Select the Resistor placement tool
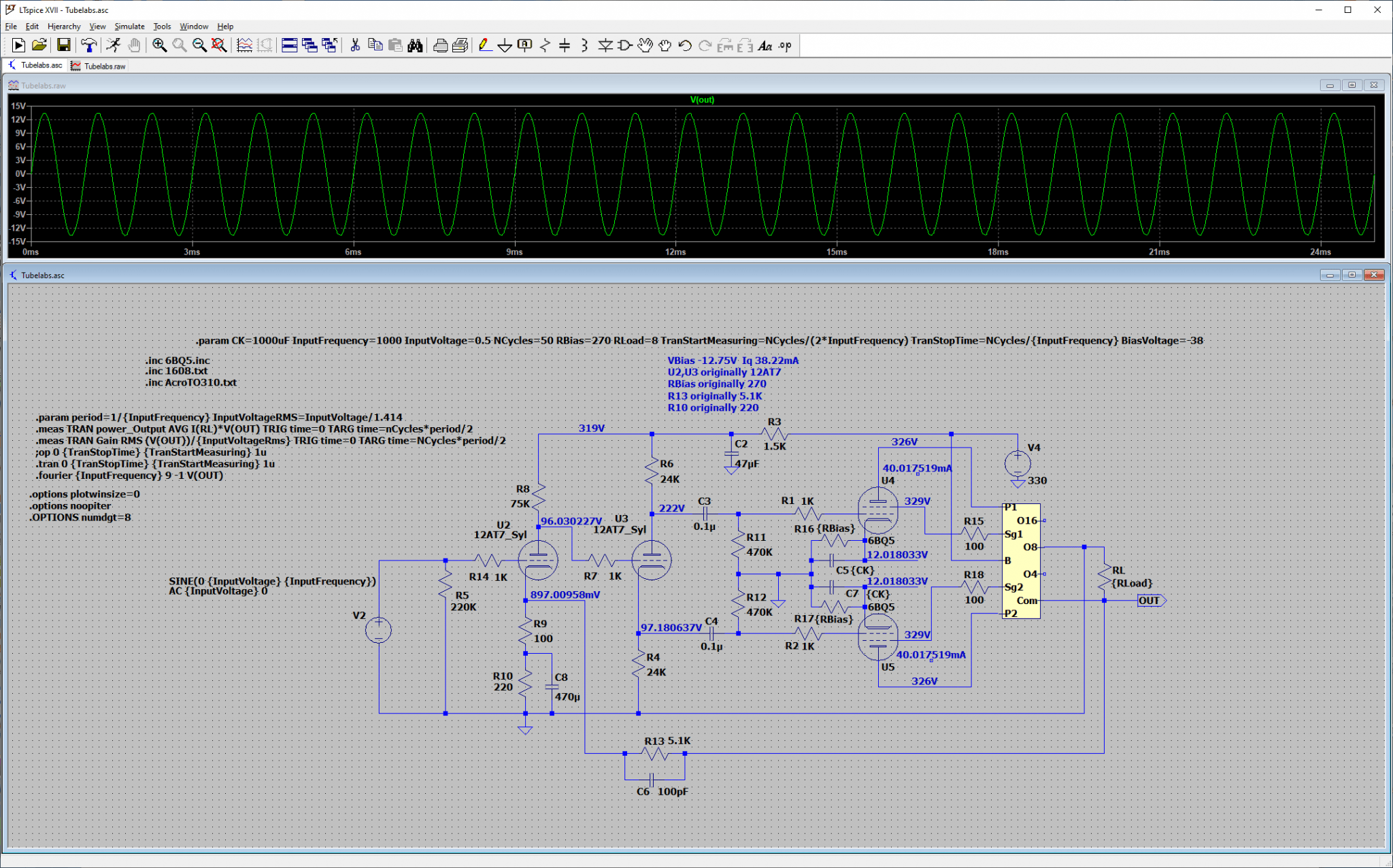 (545, 46)
